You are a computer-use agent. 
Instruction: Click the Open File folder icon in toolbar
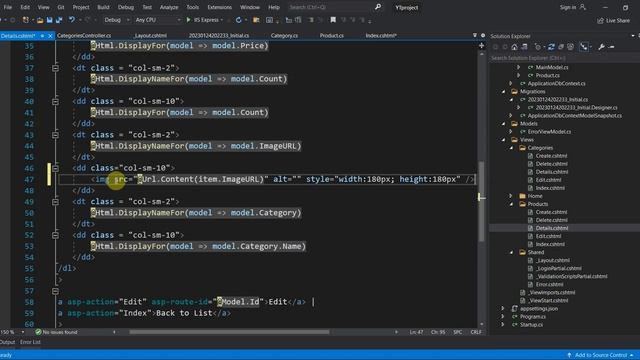coord(40,20)
